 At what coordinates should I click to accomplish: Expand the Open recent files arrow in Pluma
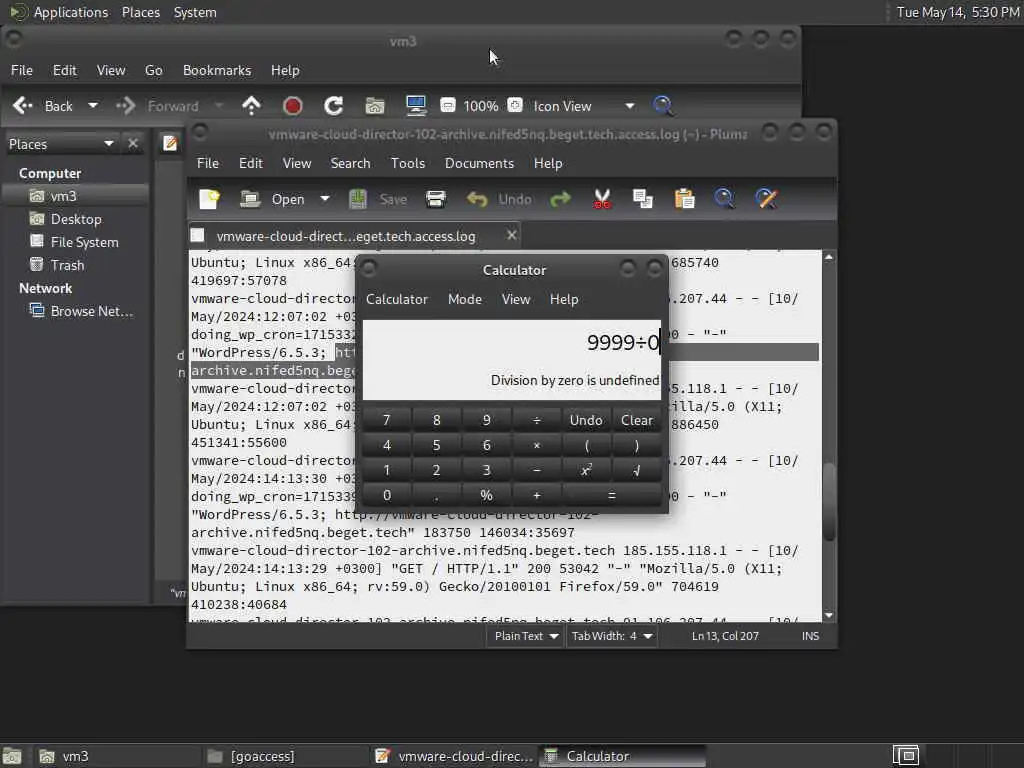(x=325, y=199)
